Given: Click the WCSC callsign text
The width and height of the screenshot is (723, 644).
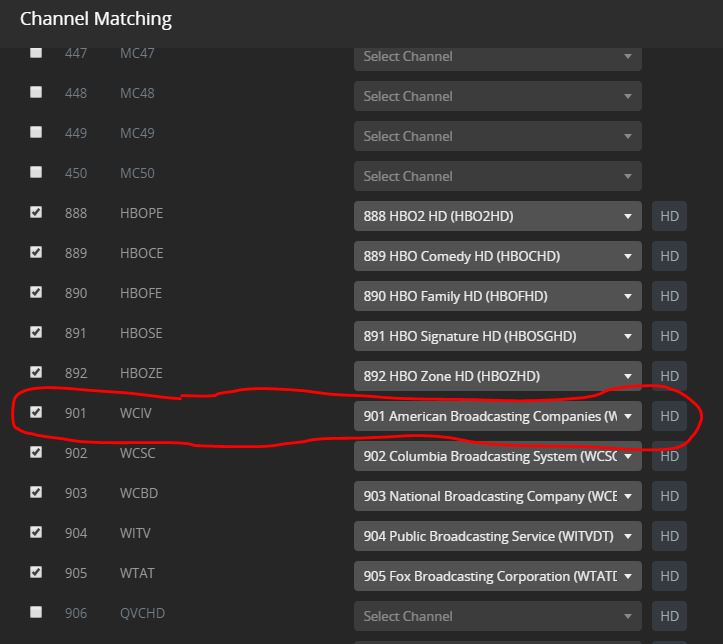Looking at the screenshot, I should 137,453.
